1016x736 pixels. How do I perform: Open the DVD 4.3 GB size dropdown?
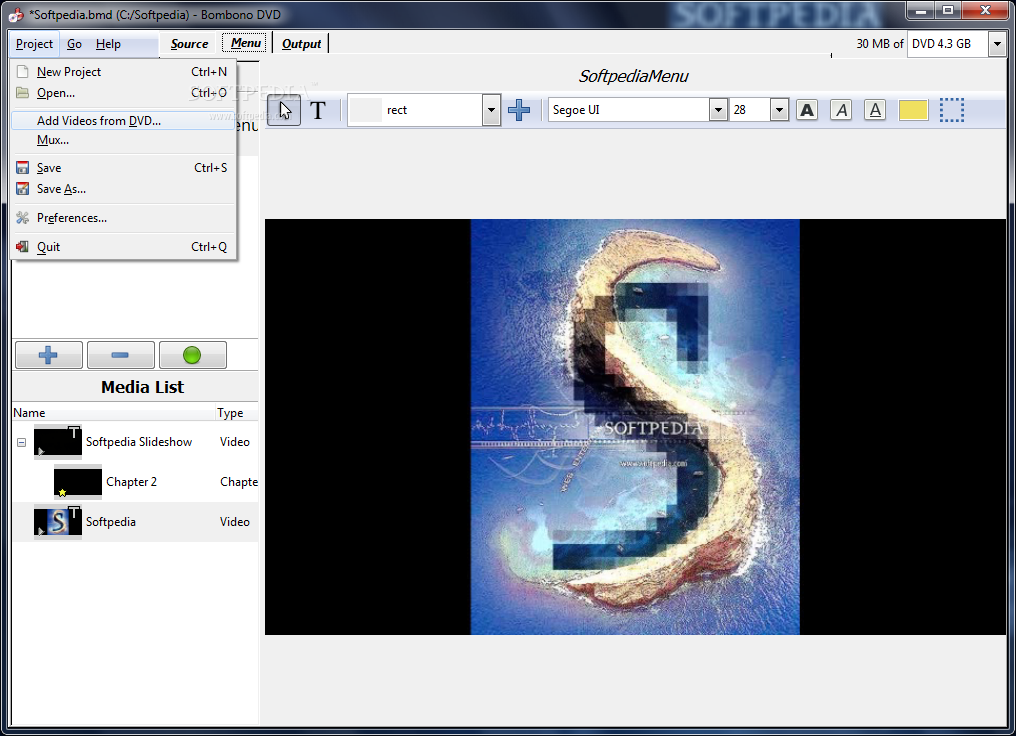tap(997, 44)
